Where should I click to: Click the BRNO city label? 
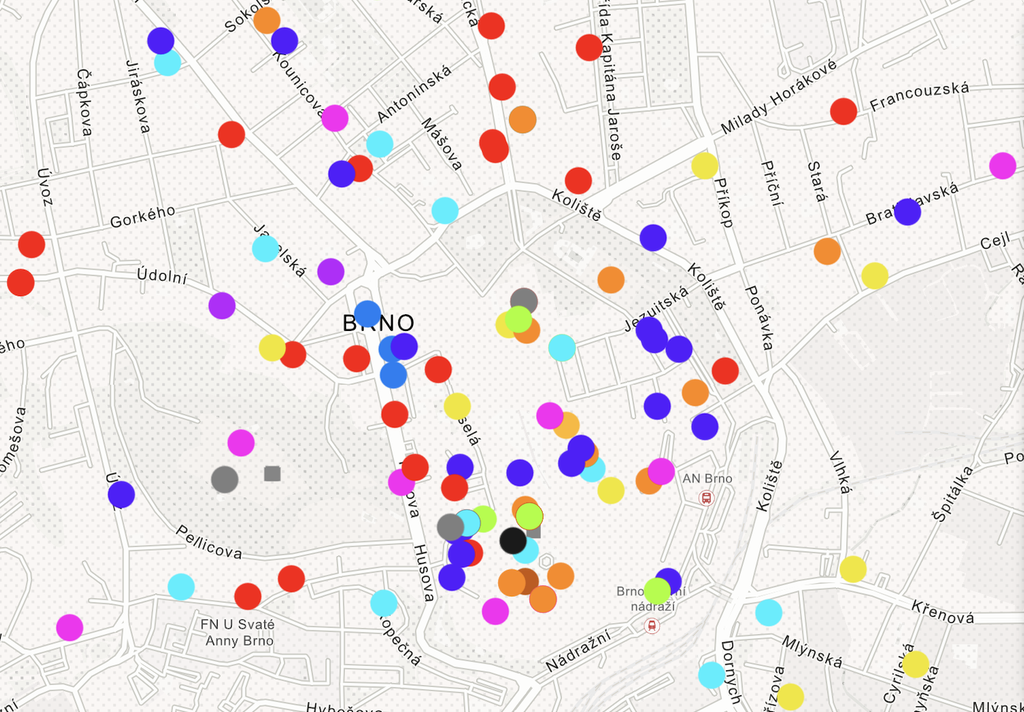pos(378,323)
